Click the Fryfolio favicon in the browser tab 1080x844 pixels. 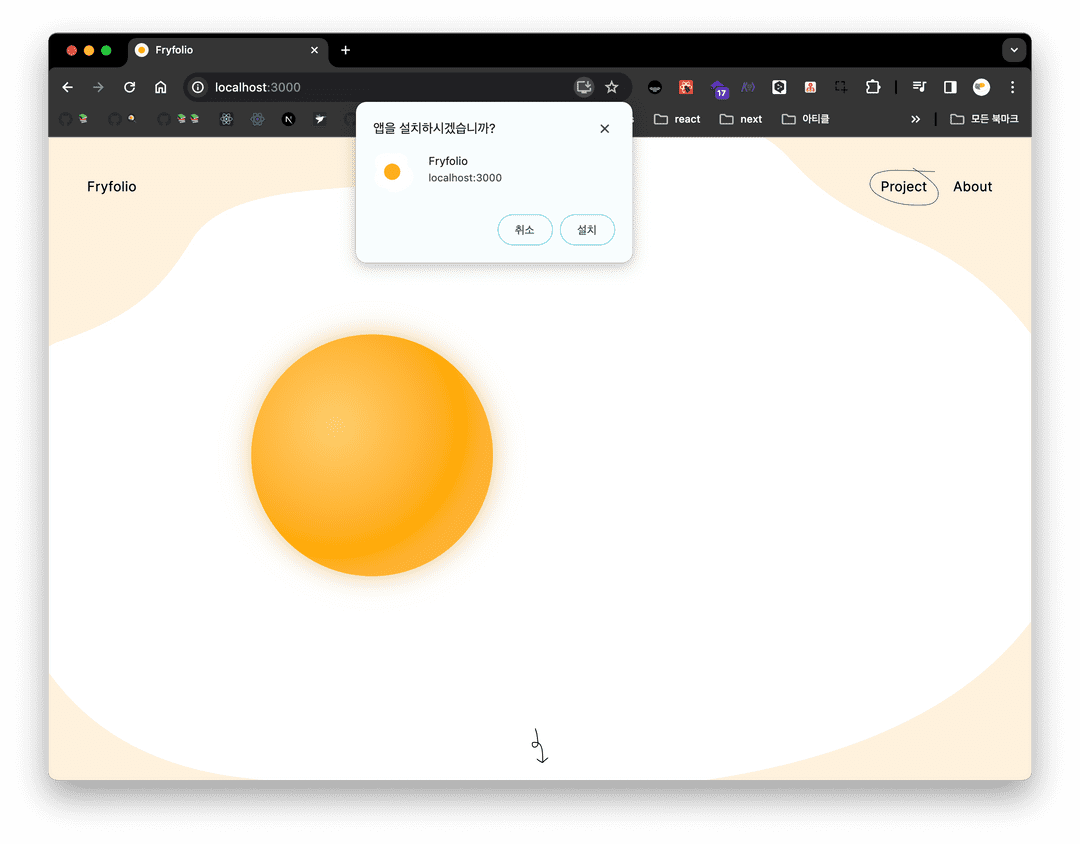click(141, 50)
